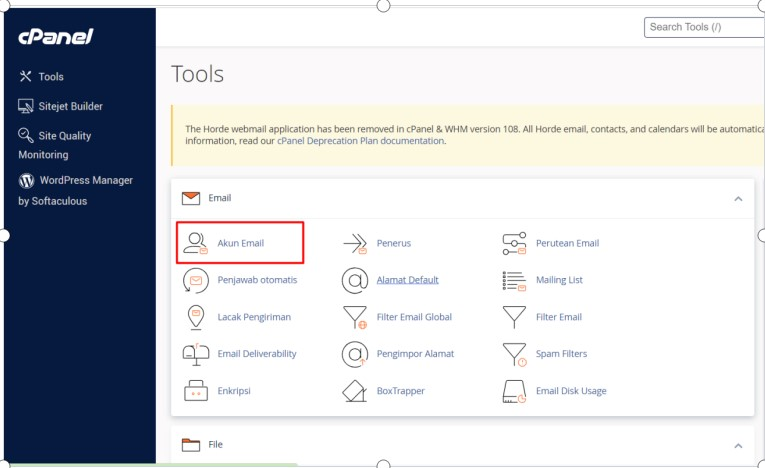Image resolution: width=765 pixels, height=468 pixels.
Task: Click the Alamat Default at-sign icon
Action: [x=355, y=280]
